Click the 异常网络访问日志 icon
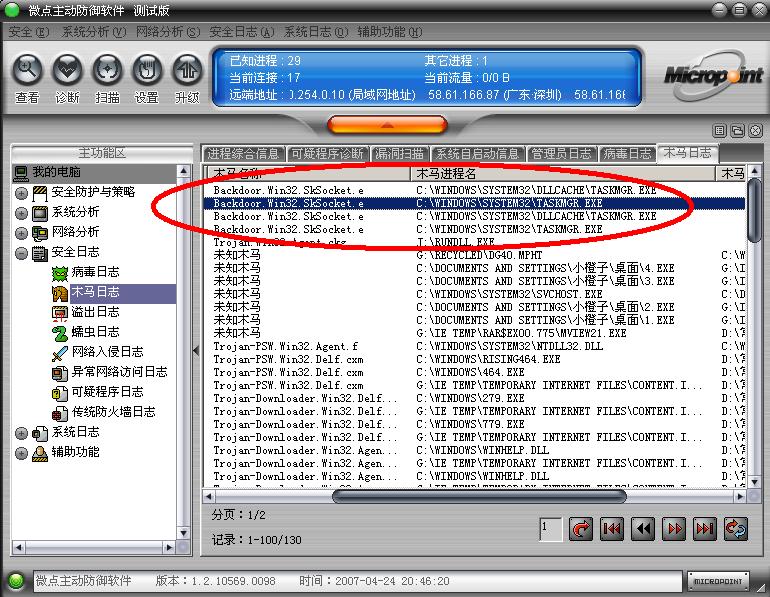 (x=59, y=374)
